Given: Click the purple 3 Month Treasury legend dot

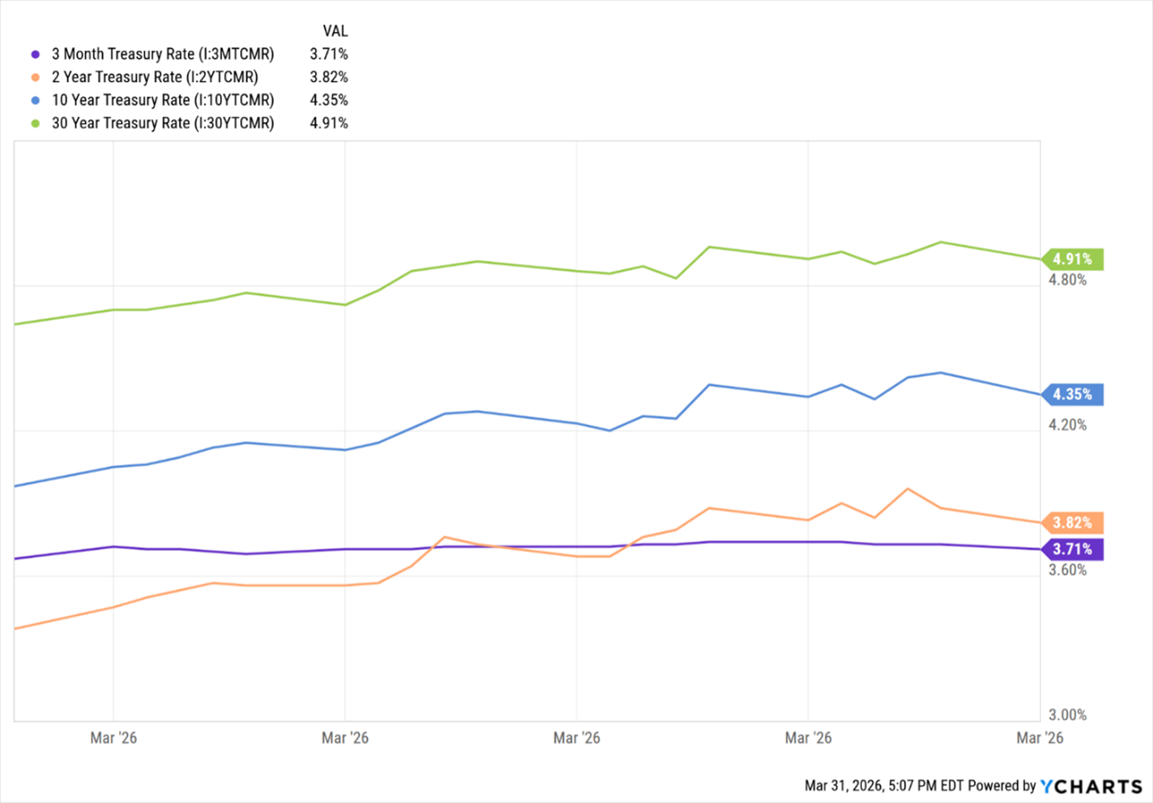Looking at the screenshot, I should coord(37,53).
